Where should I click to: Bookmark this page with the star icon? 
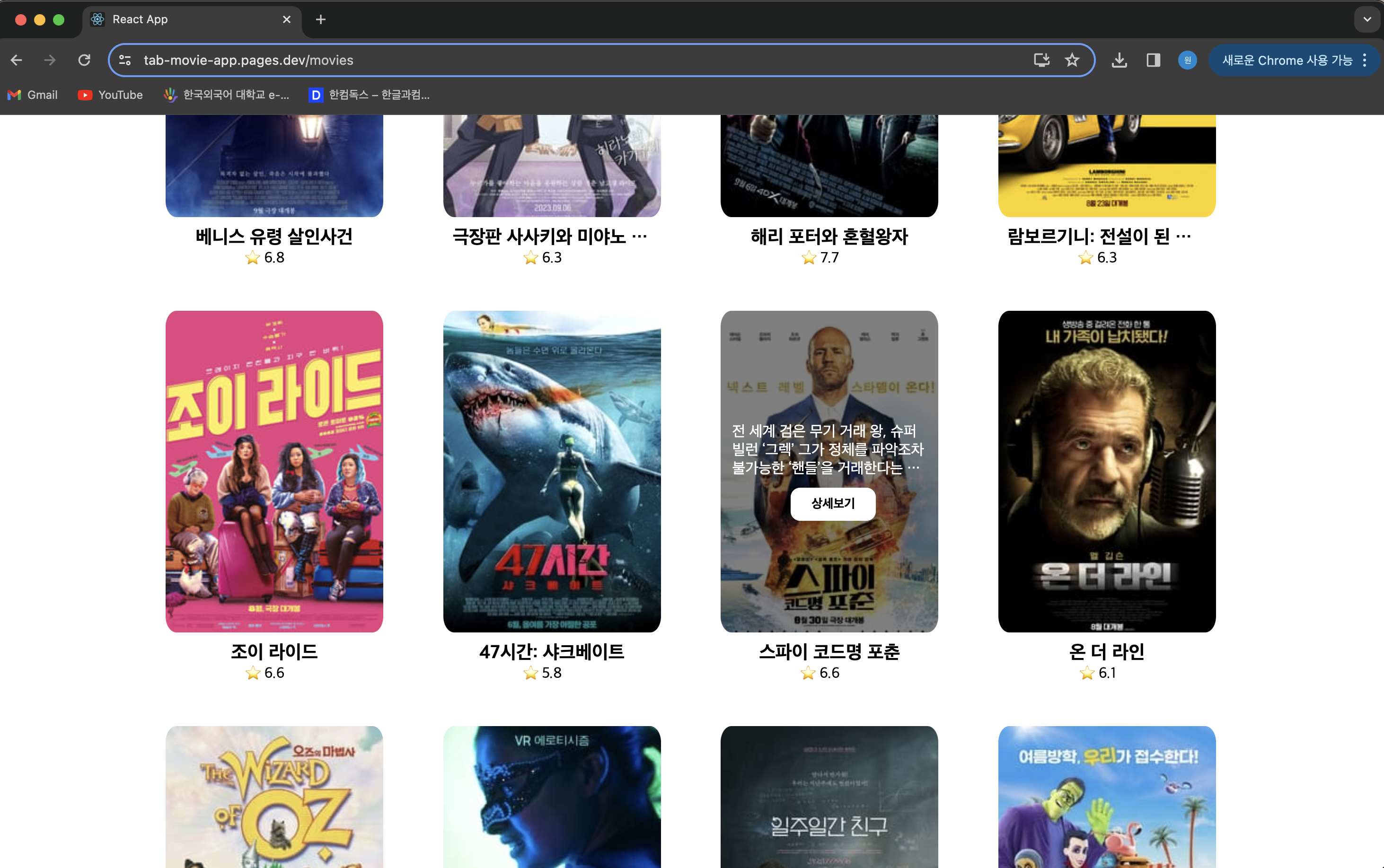coord(1072,60)
